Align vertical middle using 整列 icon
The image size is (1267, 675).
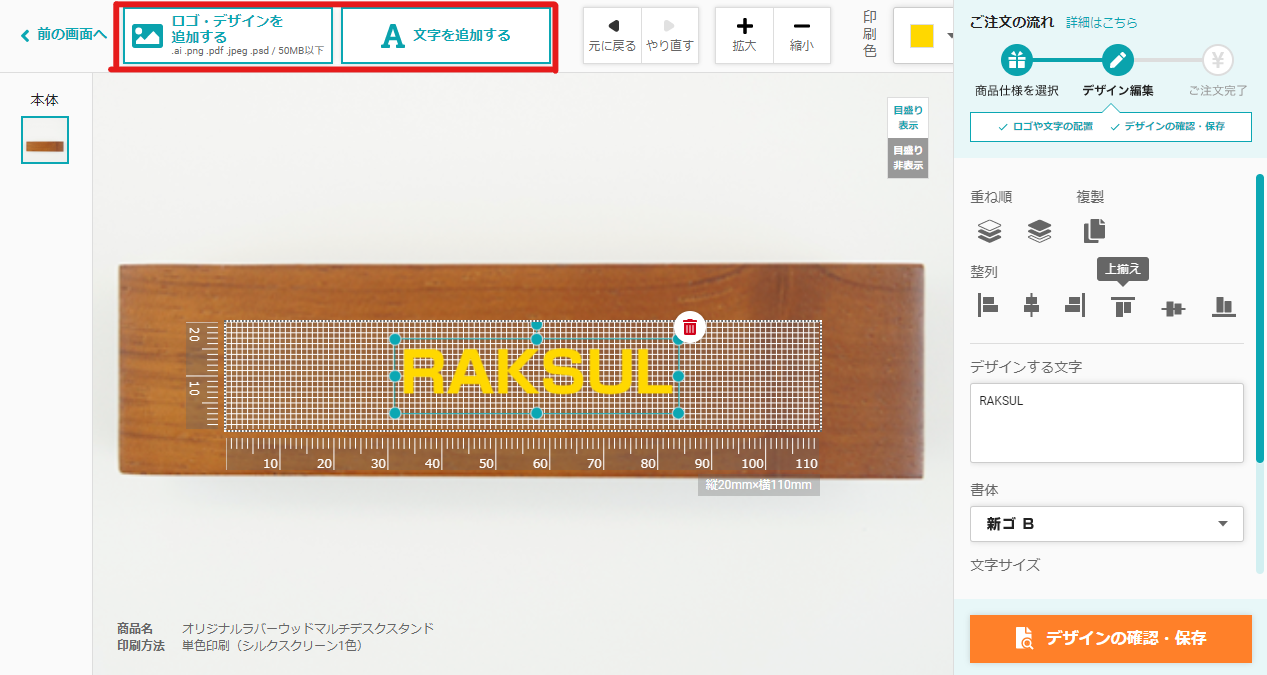click(1173, 307)
